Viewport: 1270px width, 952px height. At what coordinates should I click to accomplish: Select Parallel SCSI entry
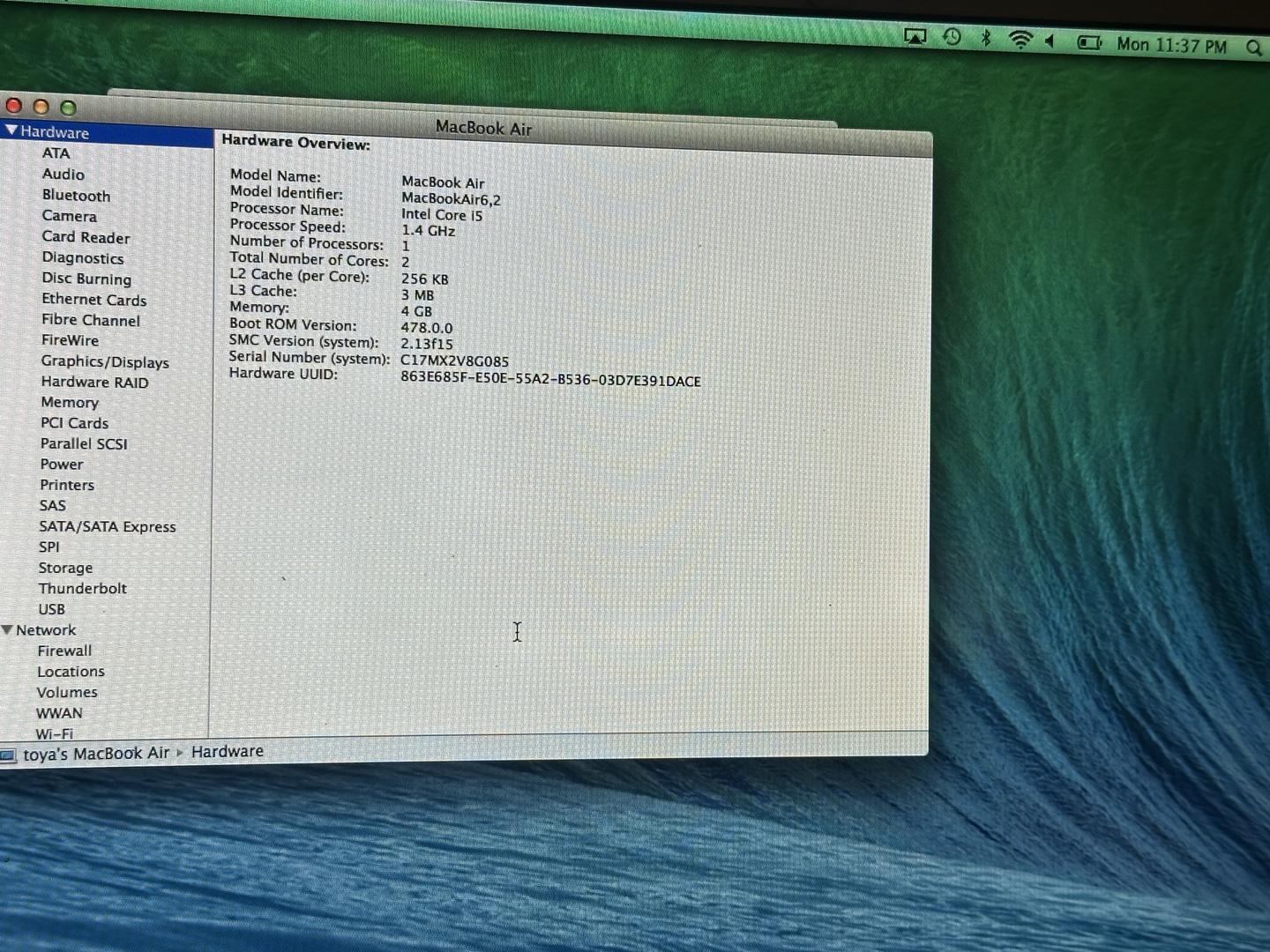(84, 443)
